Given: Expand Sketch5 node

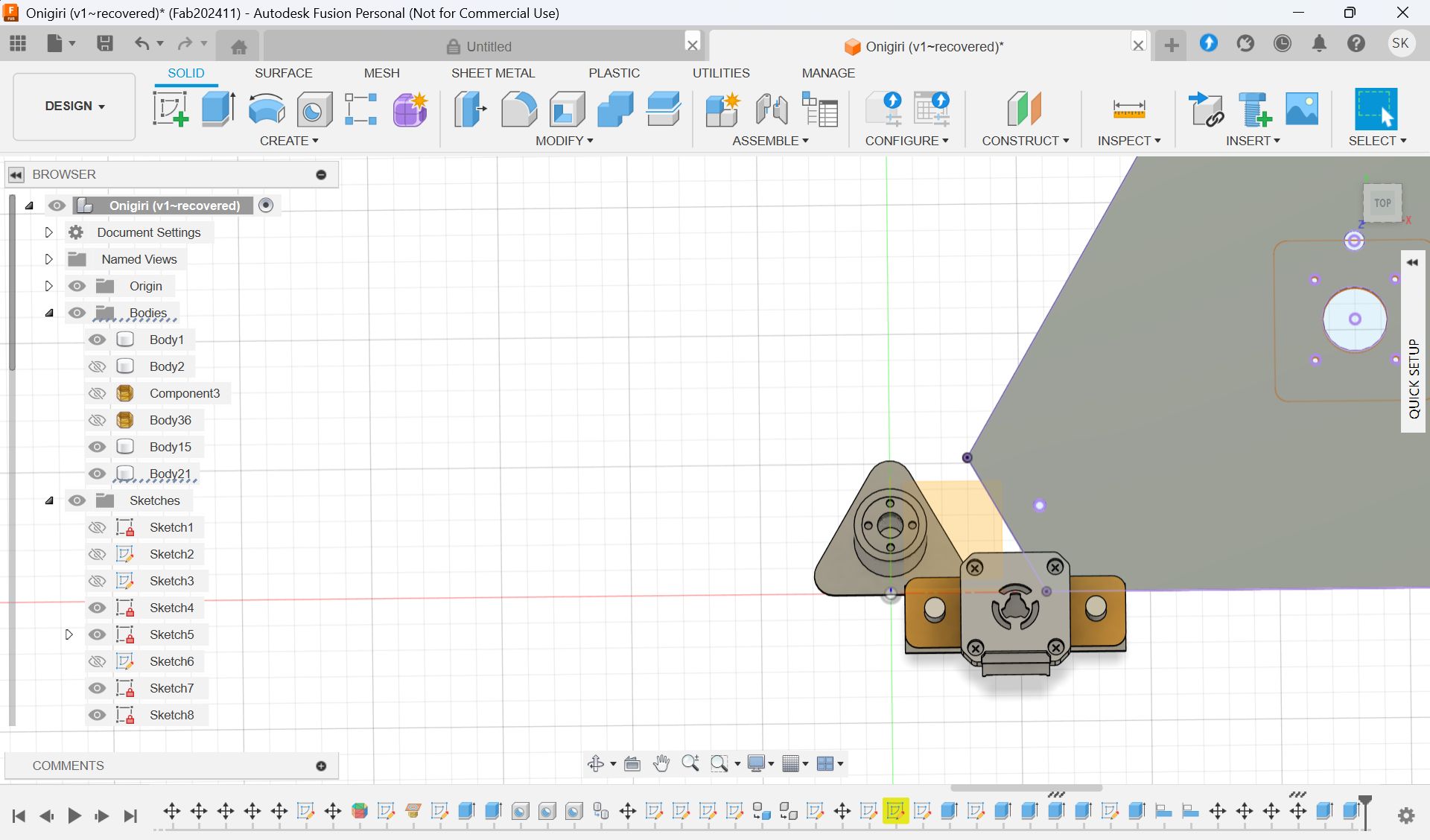Looking at the screenshot, I should (x=69, y=634).
